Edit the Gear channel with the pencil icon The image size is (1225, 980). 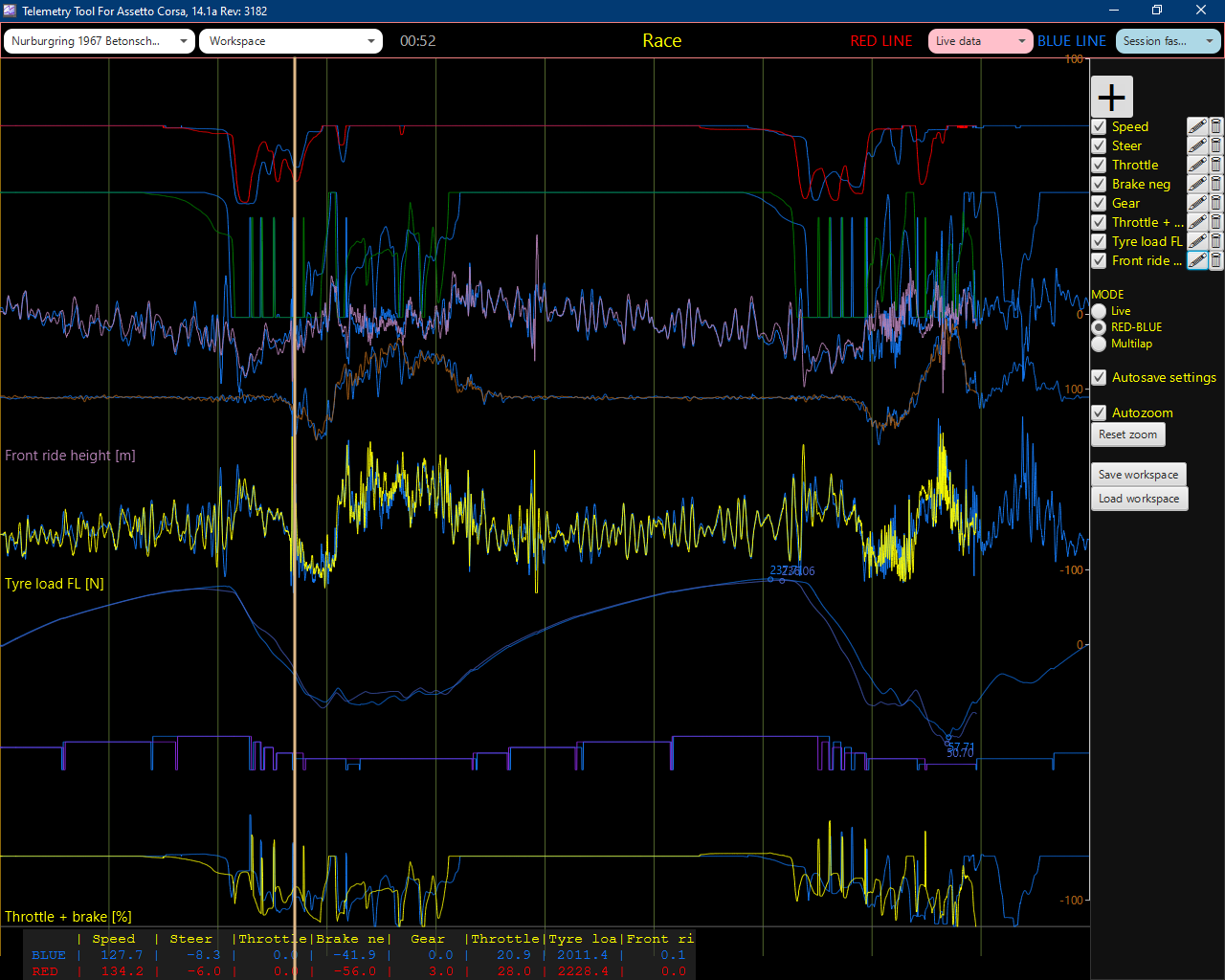pos(1197,203)
